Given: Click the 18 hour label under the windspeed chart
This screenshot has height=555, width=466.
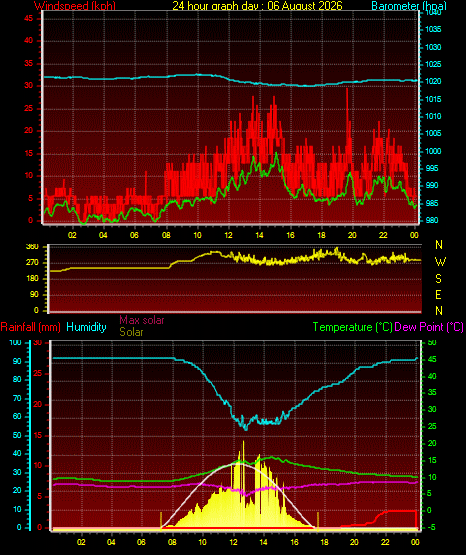Looking at the screenshot, I should click(321, 235).
